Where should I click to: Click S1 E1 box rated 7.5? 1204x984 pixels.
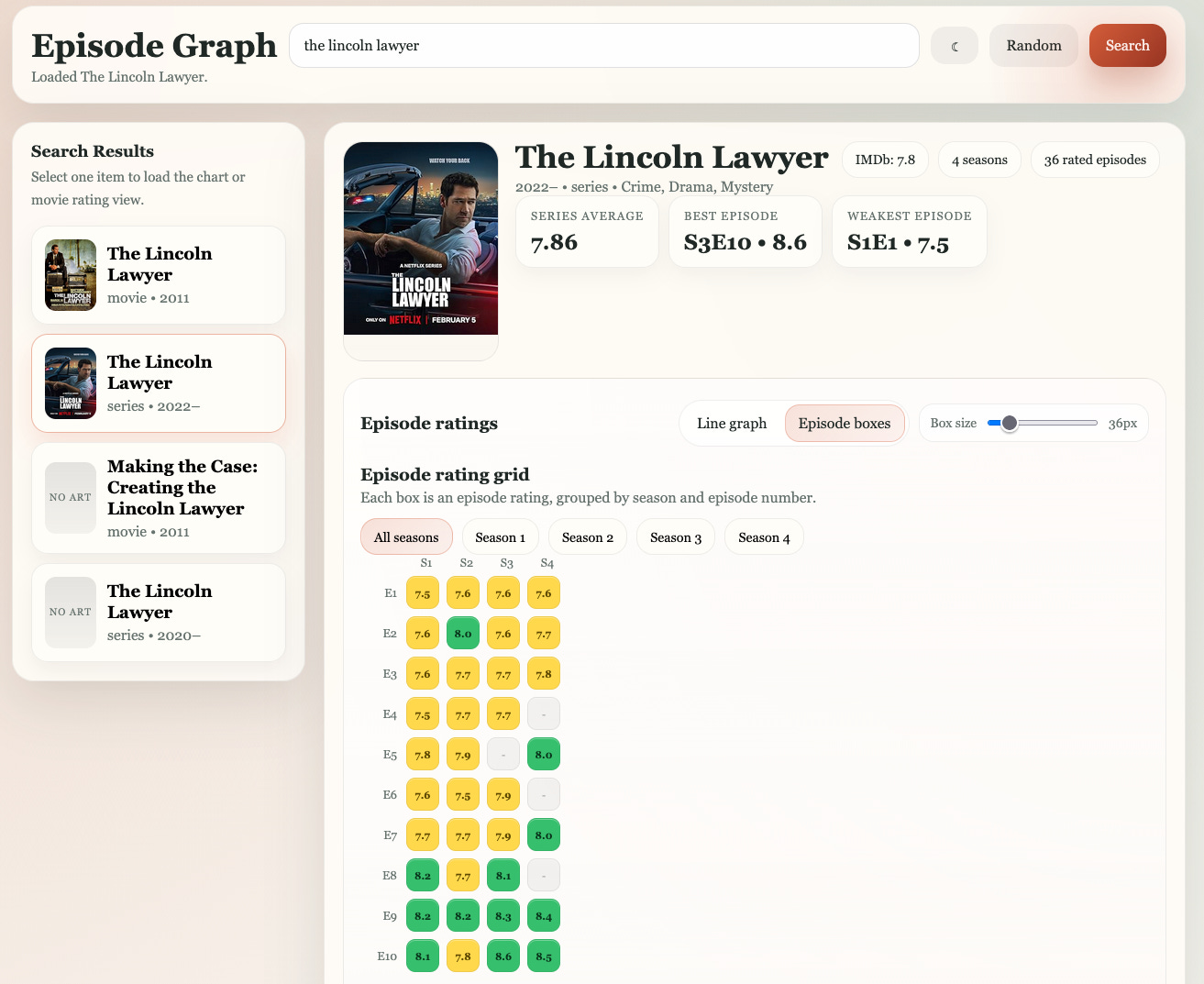[x=423, y=593]
